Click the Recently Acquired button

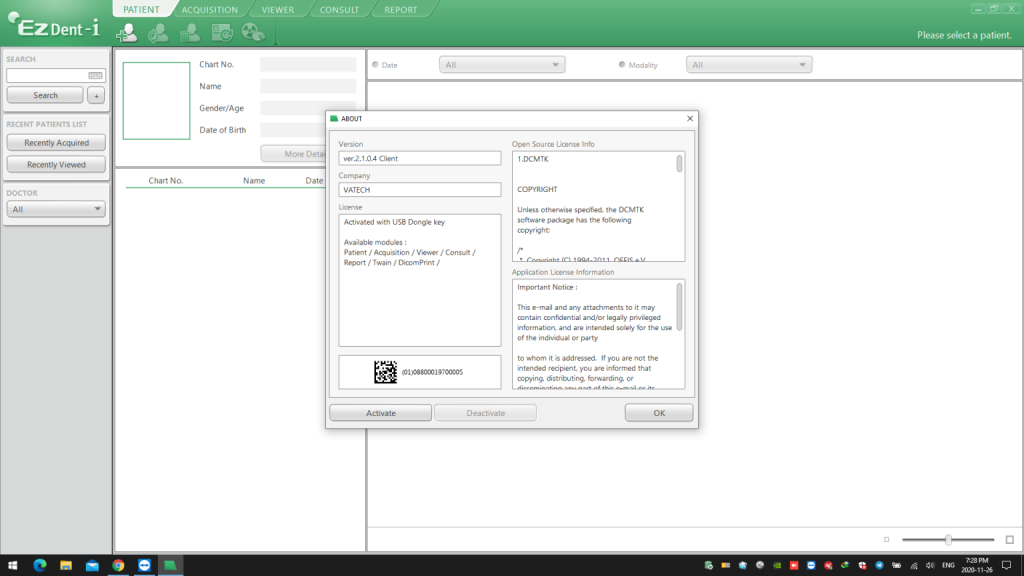pyautogui.click(x=56, y=143)
